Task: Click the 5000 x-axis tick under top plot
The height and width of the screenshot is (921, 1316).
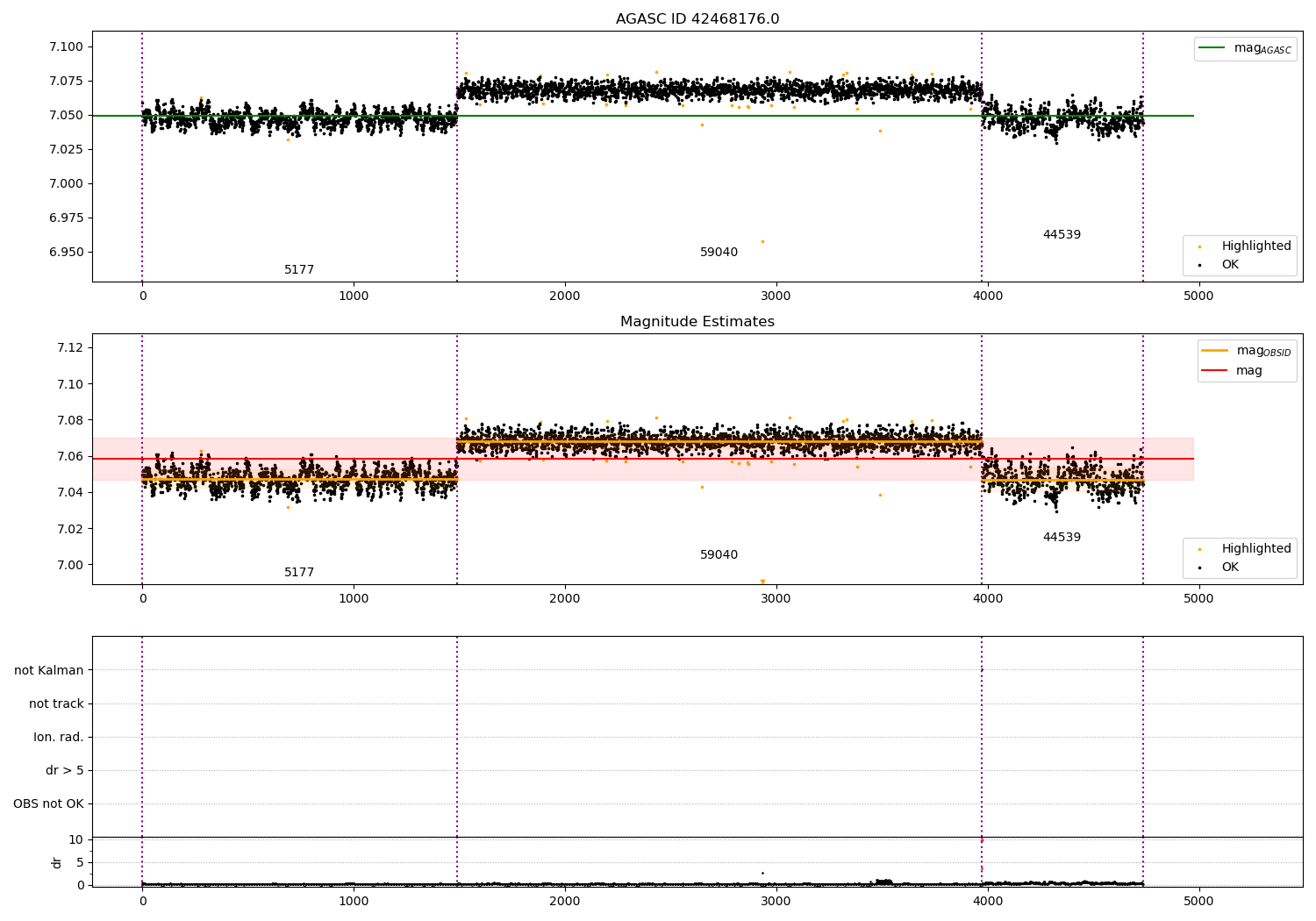Action: (1198, 296)
